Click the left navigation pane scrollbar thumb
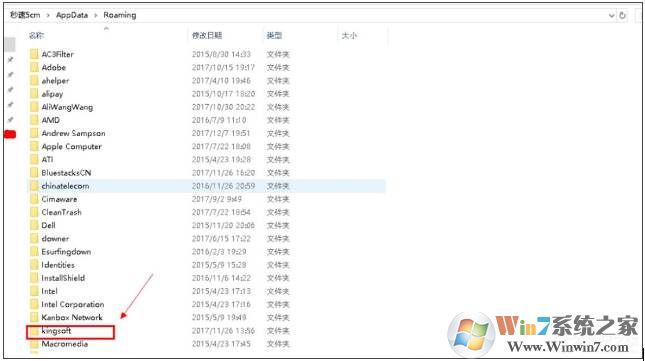This screenshot has height=361, width=645. click(x=10, y=44)
